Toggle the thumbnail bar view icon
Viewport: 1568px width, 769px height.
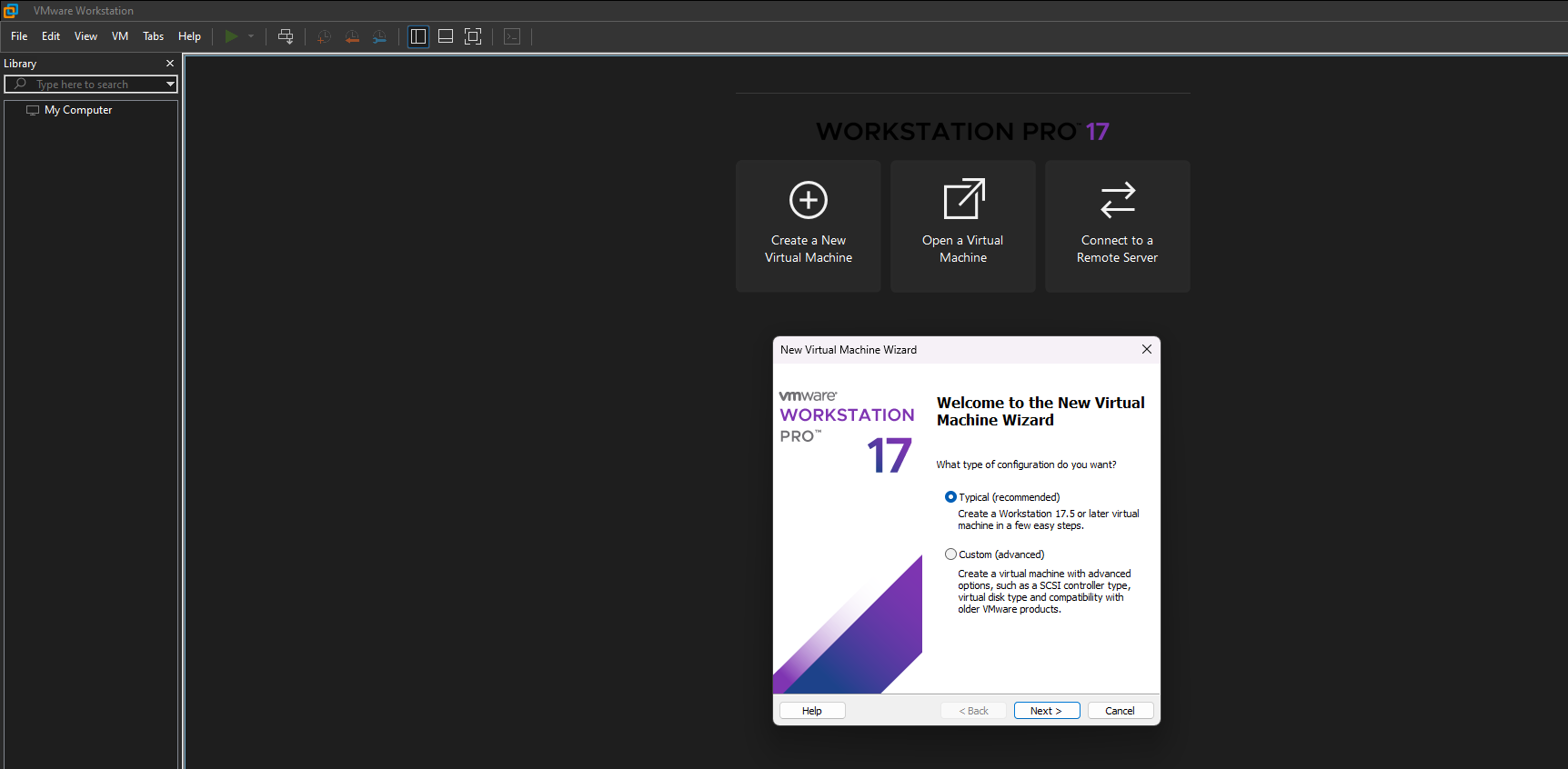tap(446, 36)
